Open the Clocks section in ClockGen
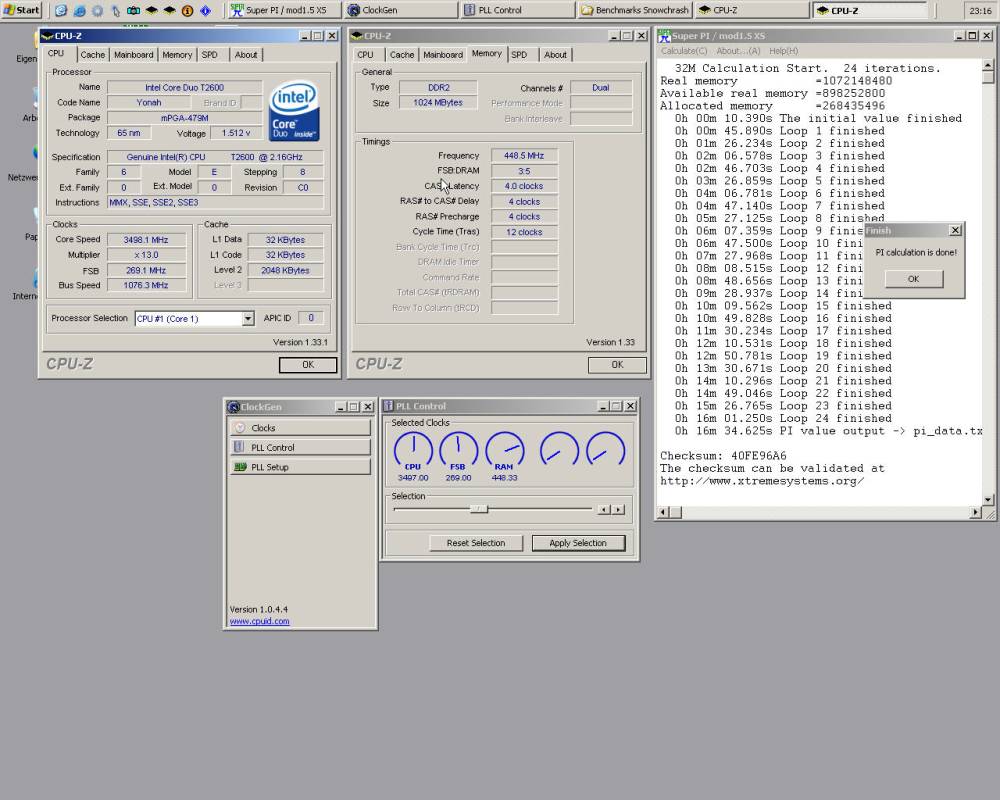This screenshot has width=1000, height=800. pos(300,427)
